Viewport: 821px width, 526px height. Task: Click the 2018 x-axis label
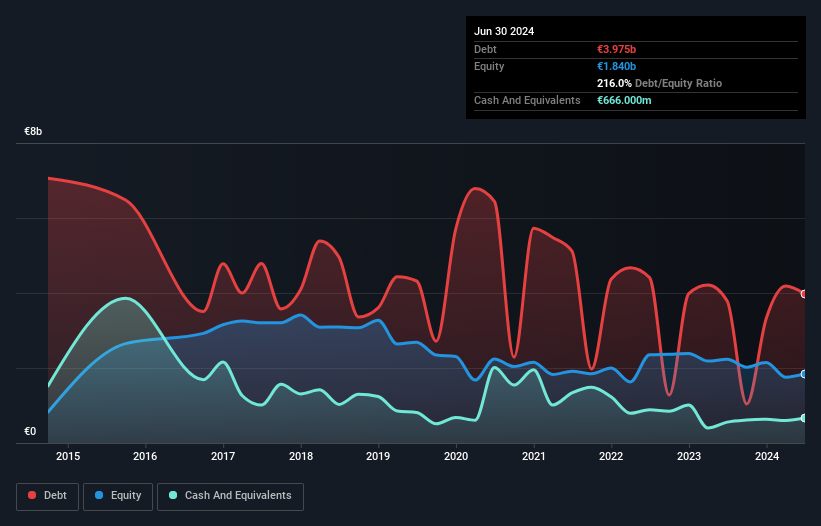301,456
